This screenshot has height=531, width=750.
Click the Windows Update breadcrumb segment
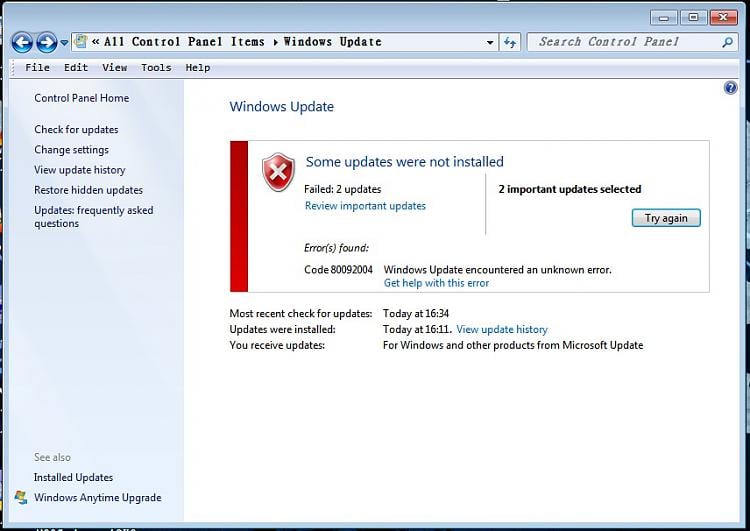coord(332,42)
